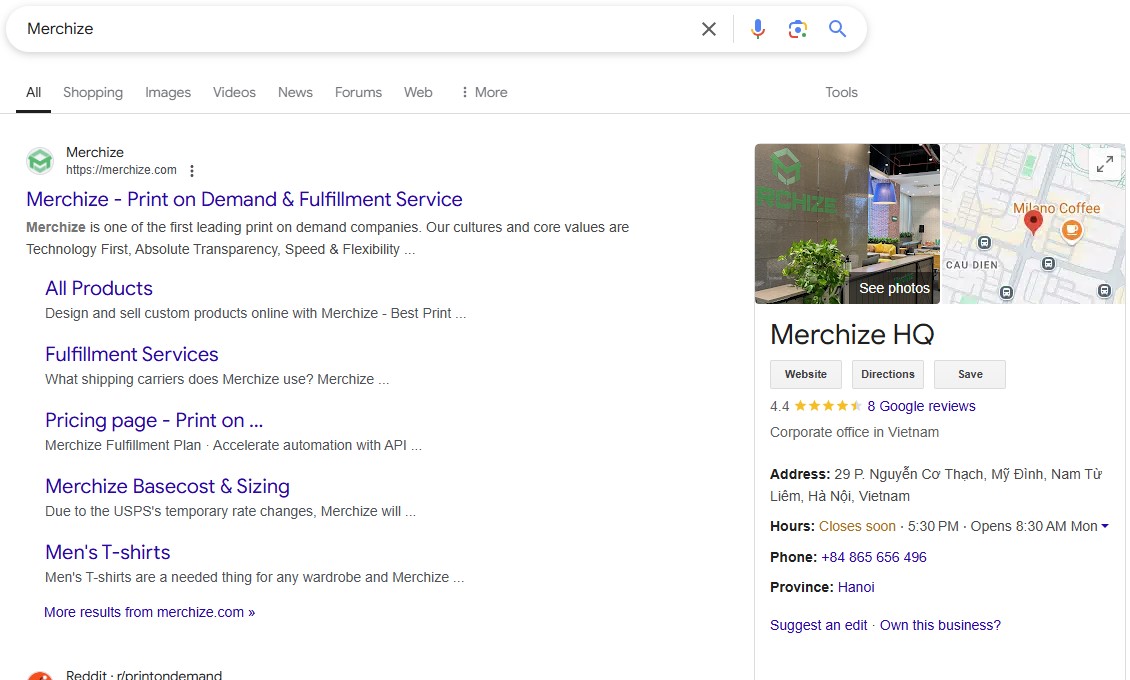Click the Save button for Merchize HQ

click(x=970, y=375)
